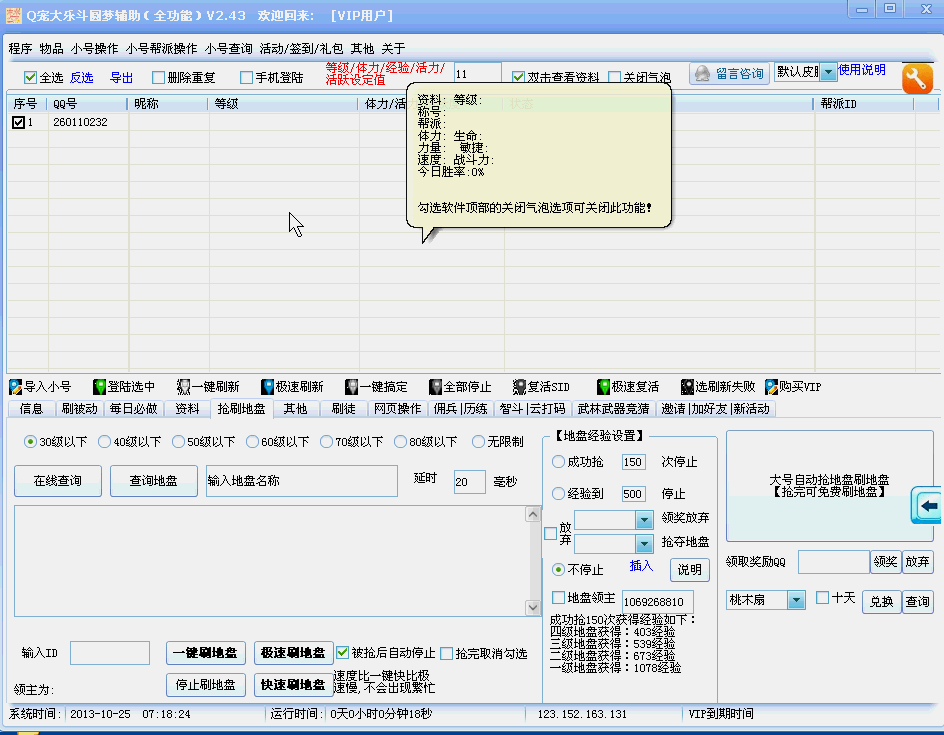Click the log box scrollbar up arrow
944x735 pixels.
533,514
